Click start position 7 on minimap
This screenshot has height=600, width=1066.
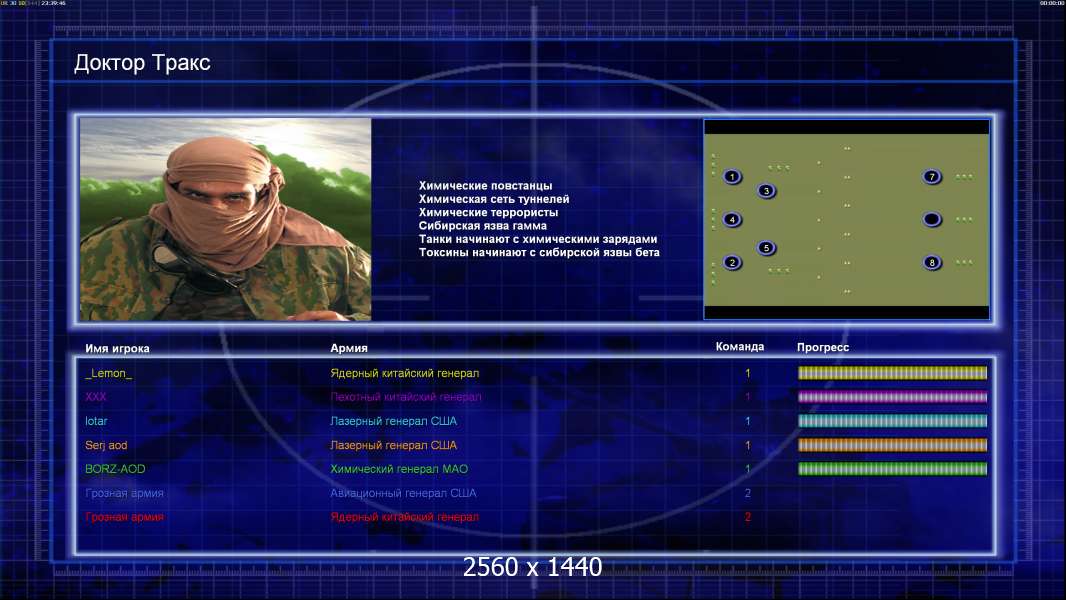(932, 177)
